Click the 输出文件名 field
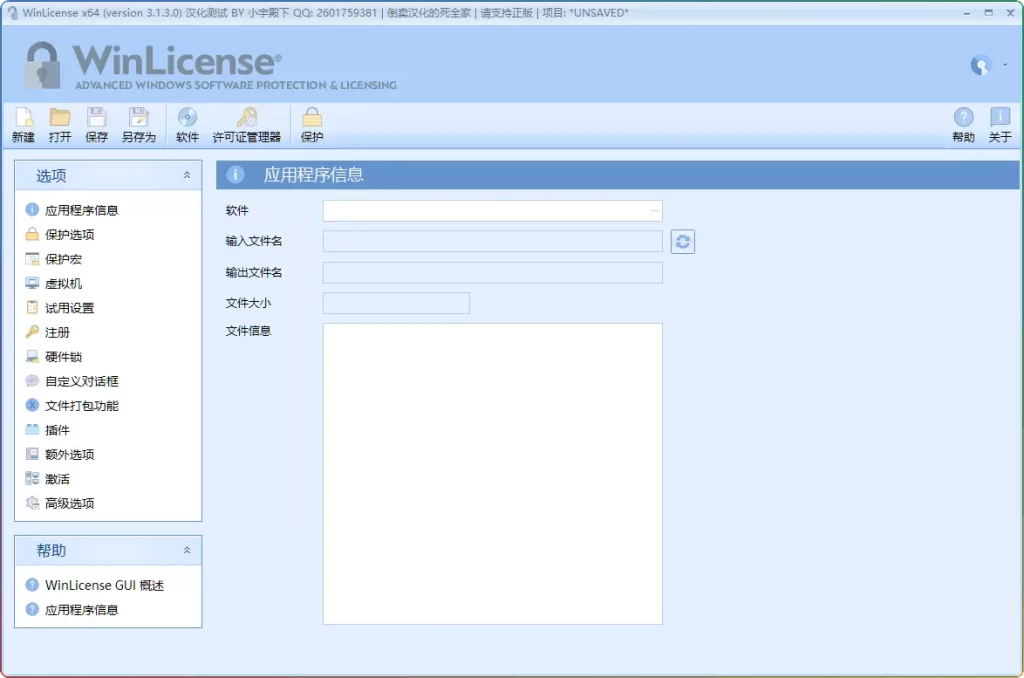The width and height of the screenshot is (1024, 678). (x=492, y=272)
